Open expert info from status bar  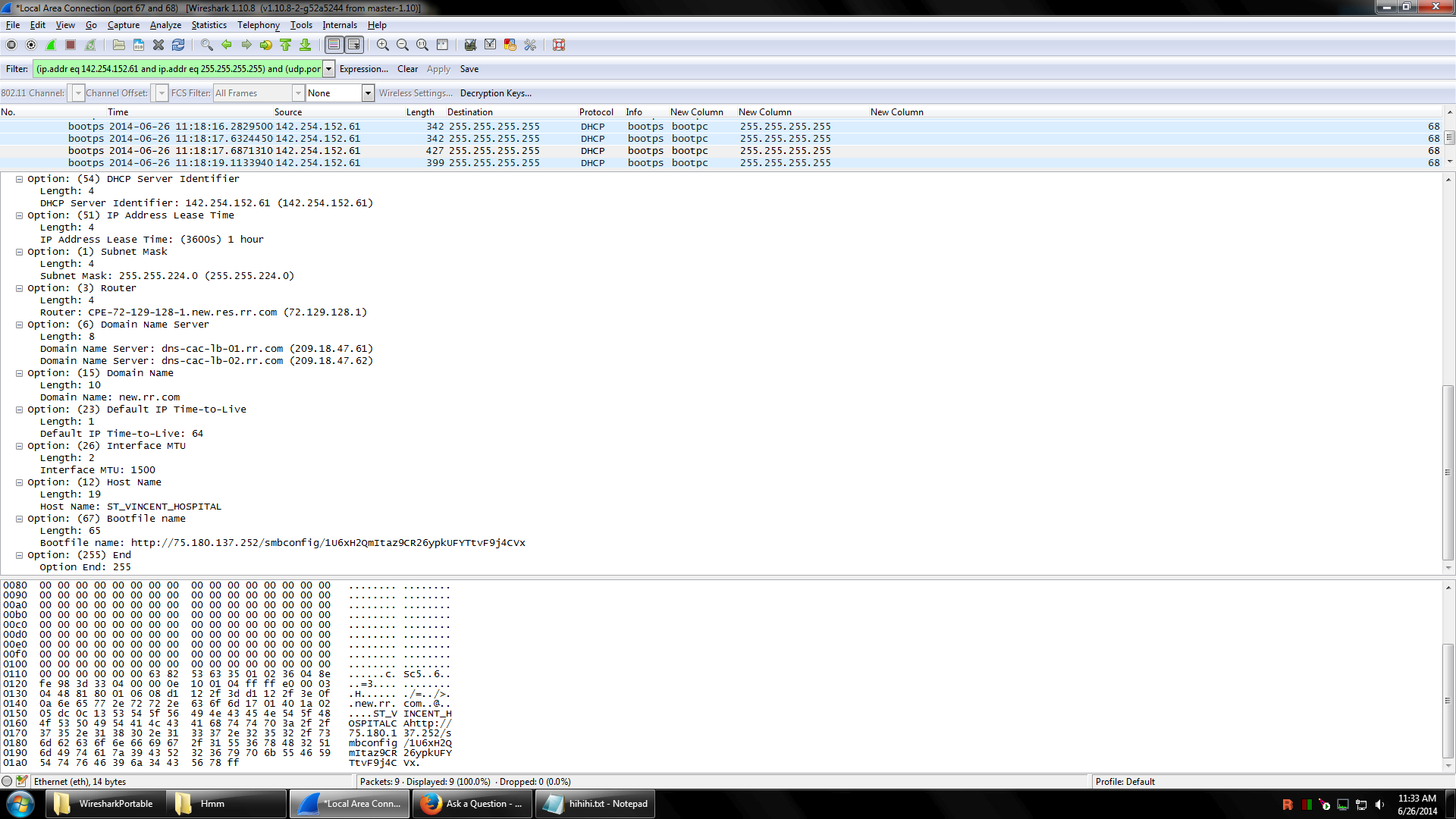coord(7,781)
